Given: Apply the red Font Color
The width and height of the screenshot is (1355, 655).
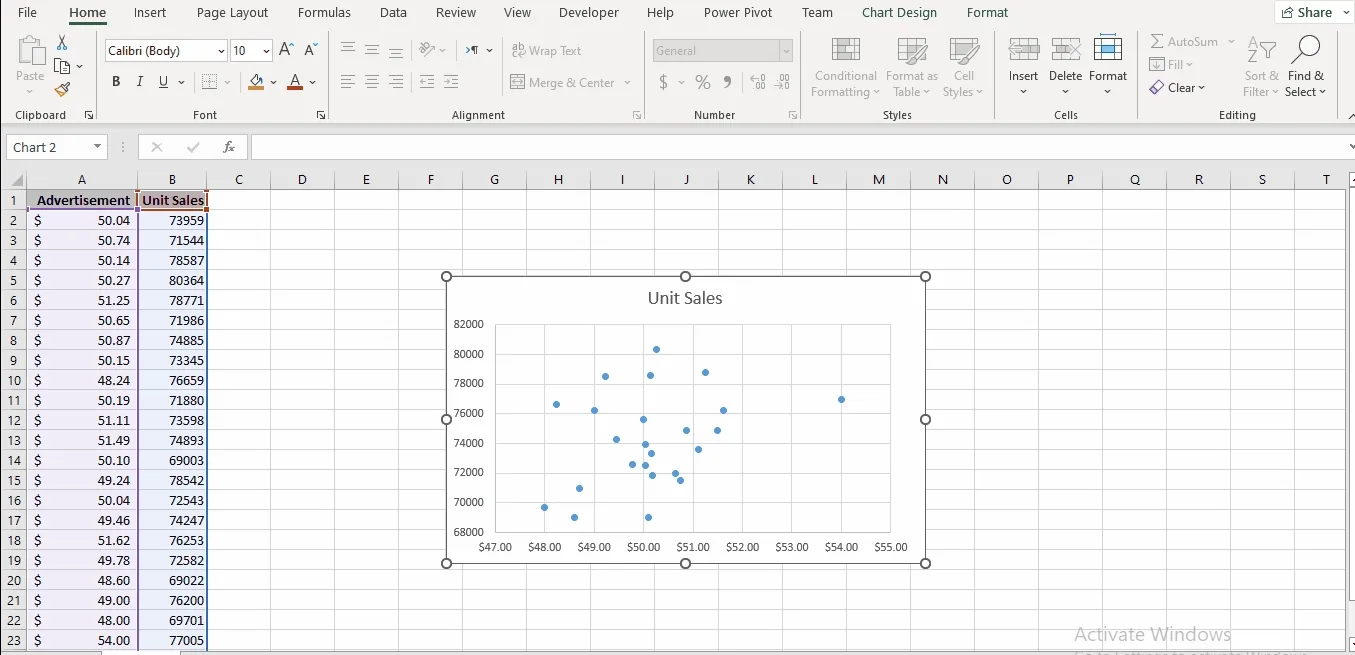Looking at the screenshot, I should point(294,82).
